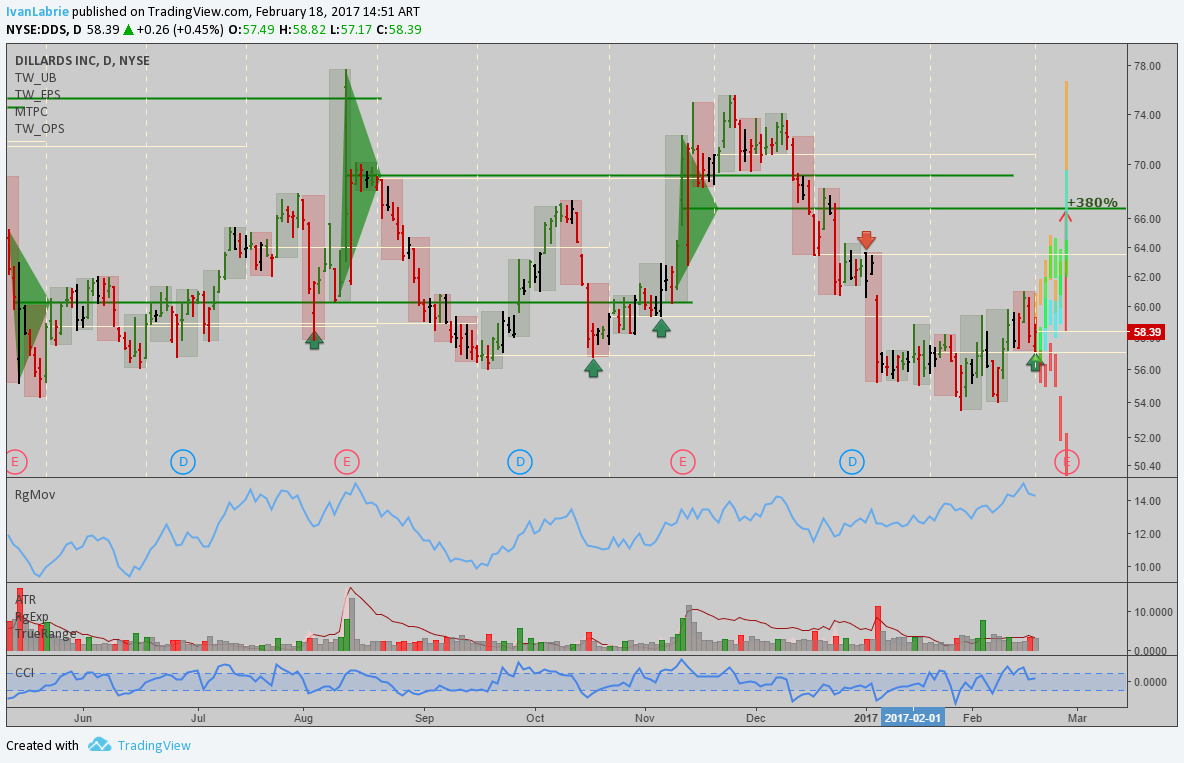Click the 2017 label on time axis

point(866,718)
